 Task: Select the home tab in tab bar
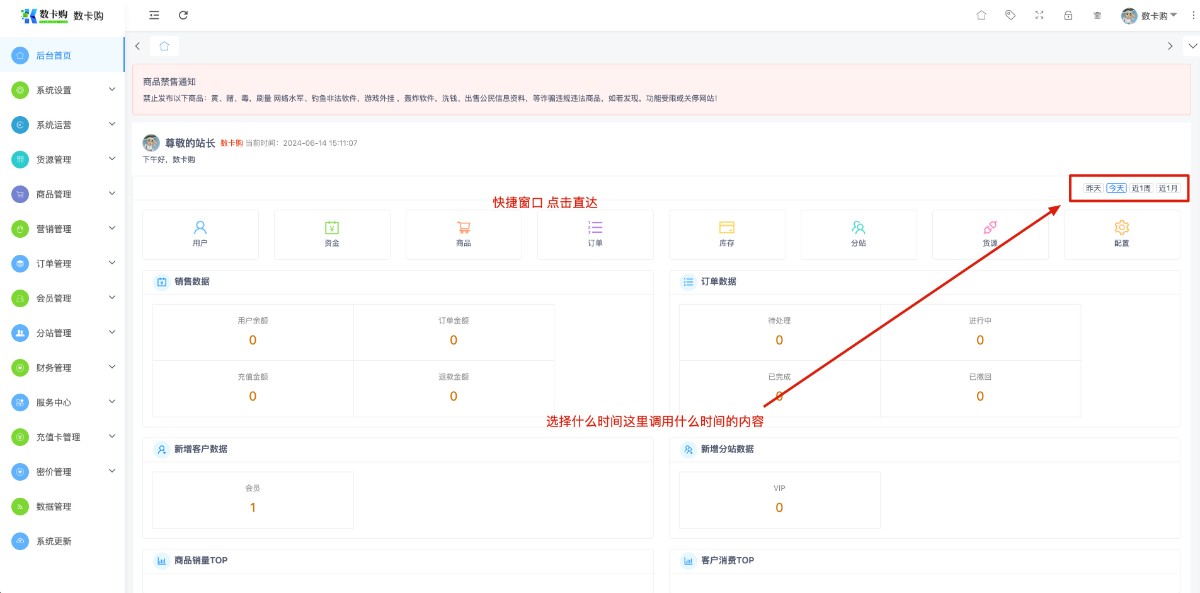point(164,46)
